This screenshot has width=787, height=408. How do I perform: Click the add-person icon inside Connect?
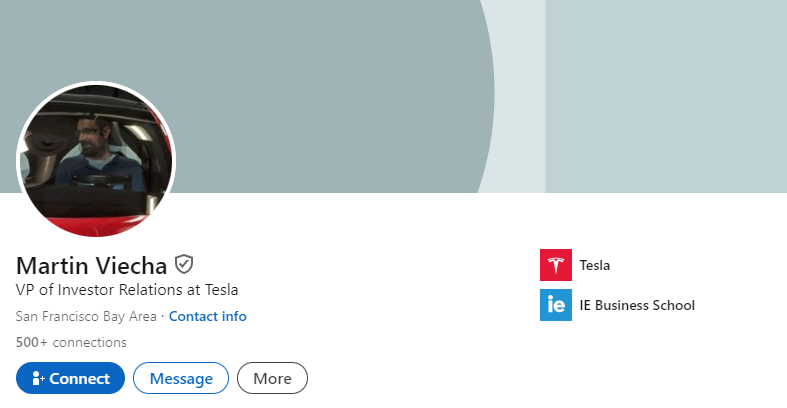[x=38, y=379]
